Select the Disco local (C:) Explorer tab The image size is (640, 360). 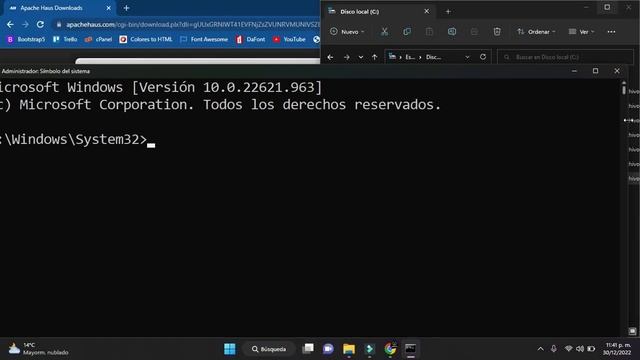pos(379,11)
